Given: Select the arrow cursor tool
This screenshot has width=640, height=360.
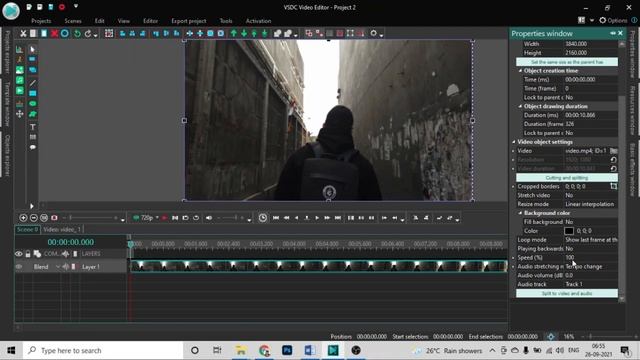Looking at the screenshot, I should click(33, 49).
